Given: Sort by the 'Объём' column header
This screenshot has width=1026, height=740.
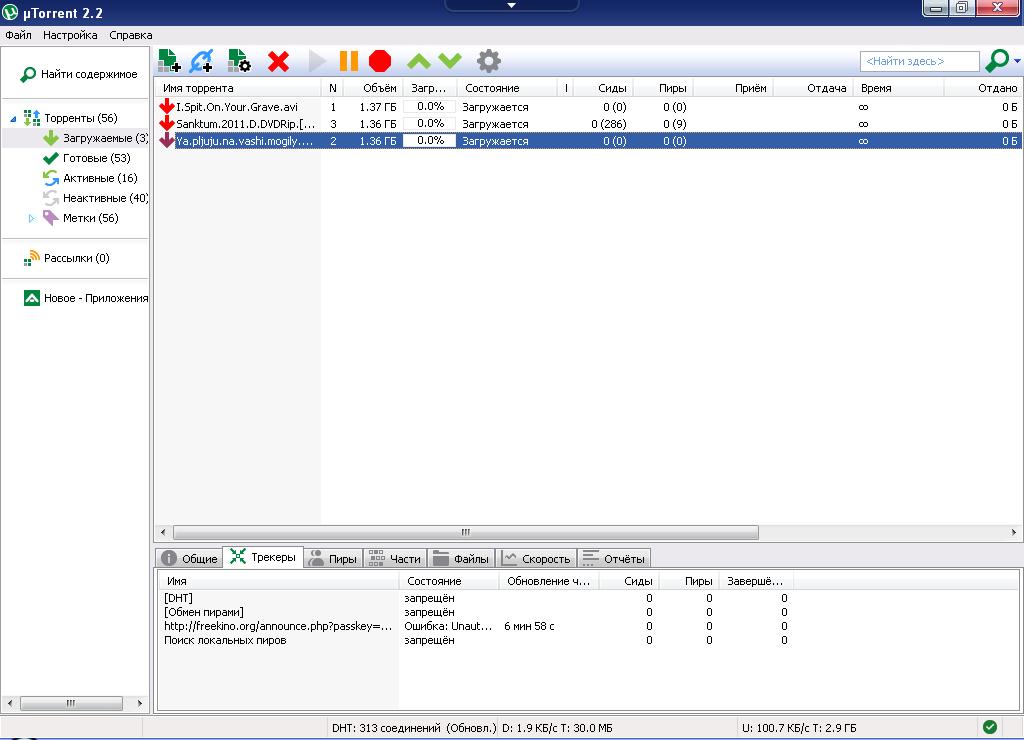Looking at the screenshot, I should (x=373, y=88).
